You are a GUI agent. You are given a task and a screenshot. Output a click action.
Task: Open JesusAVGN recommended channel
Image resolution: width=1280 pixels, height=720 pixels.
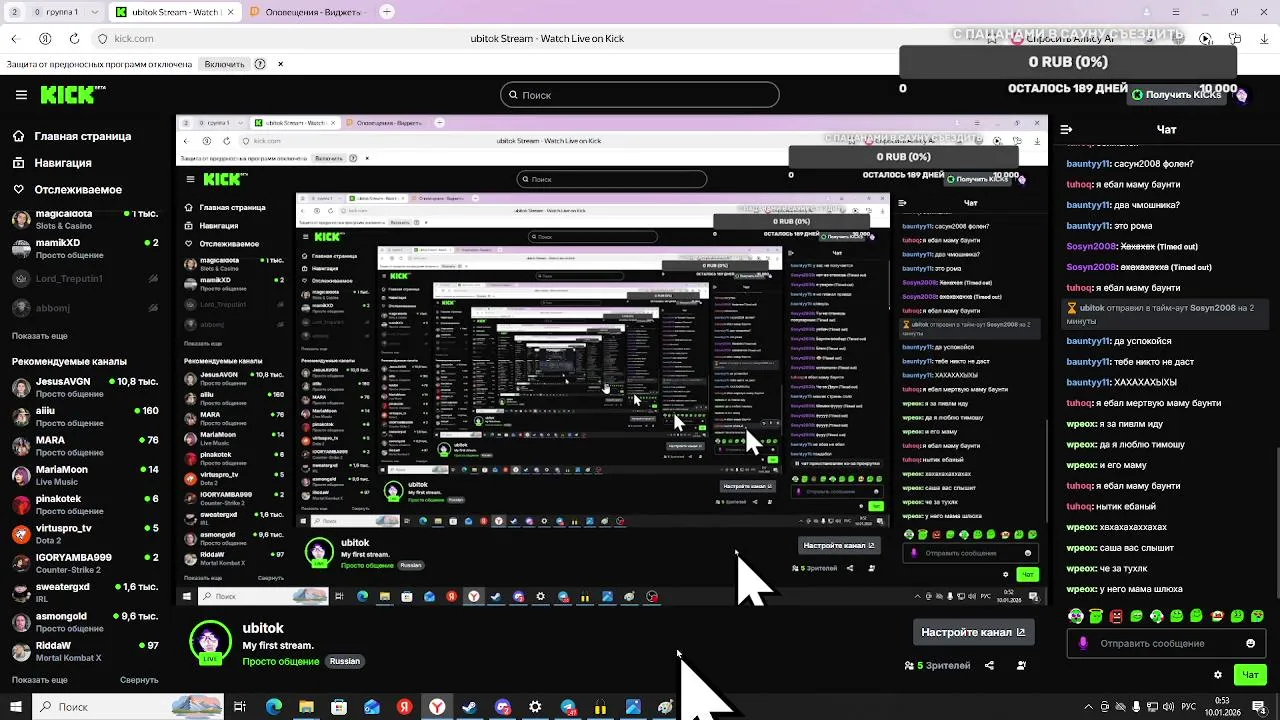85,388
